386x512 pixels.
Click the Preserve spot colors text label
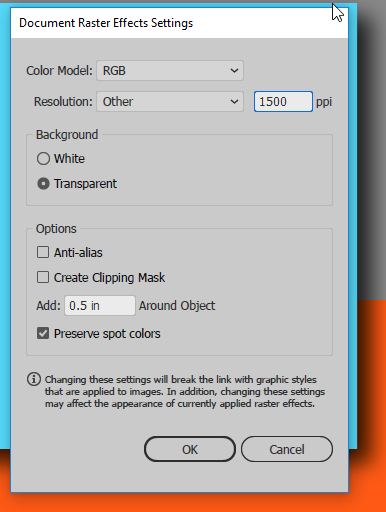coord(107,334)
